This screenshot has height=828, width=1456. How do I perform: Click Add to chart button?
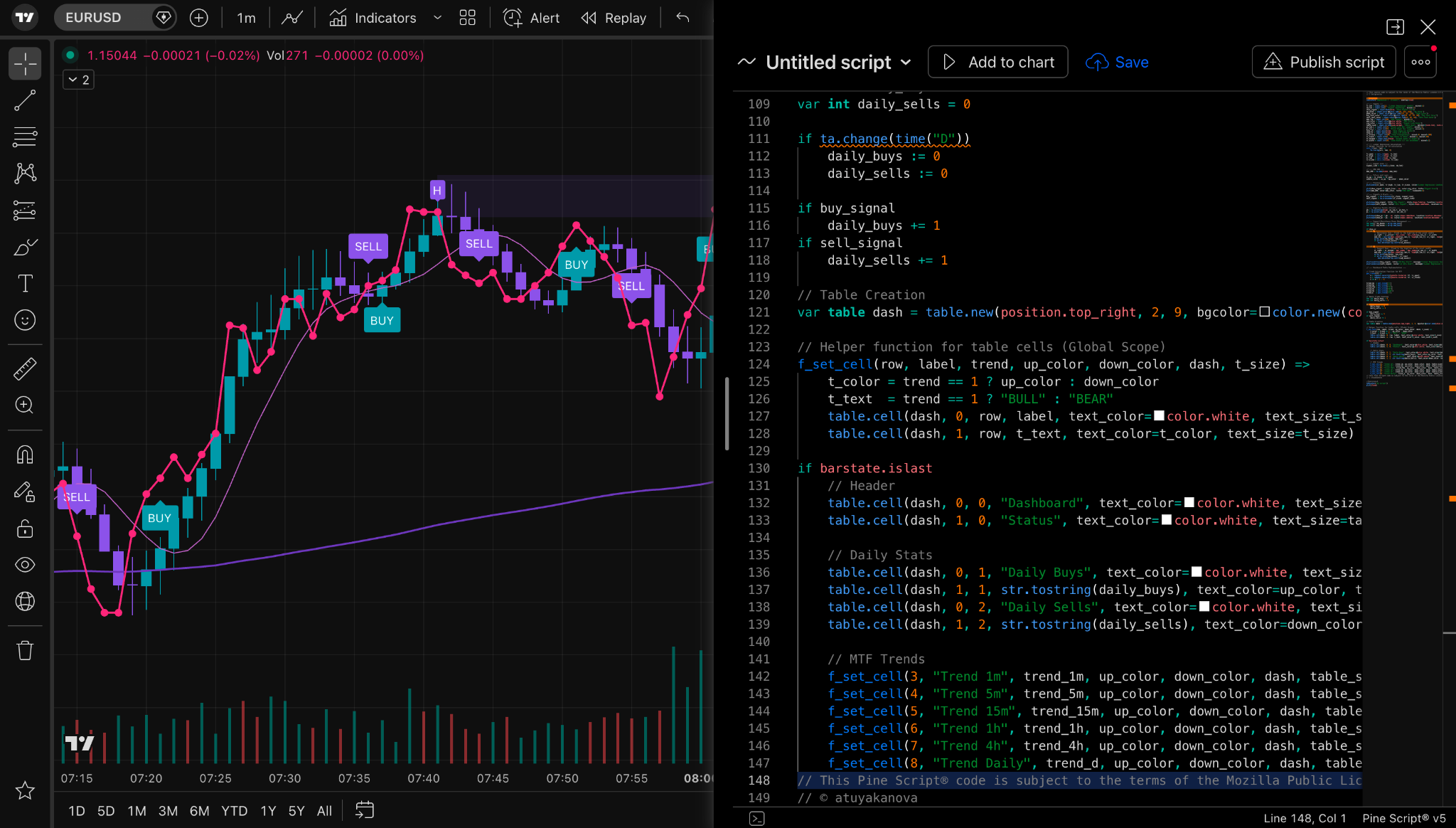[997, 62]
